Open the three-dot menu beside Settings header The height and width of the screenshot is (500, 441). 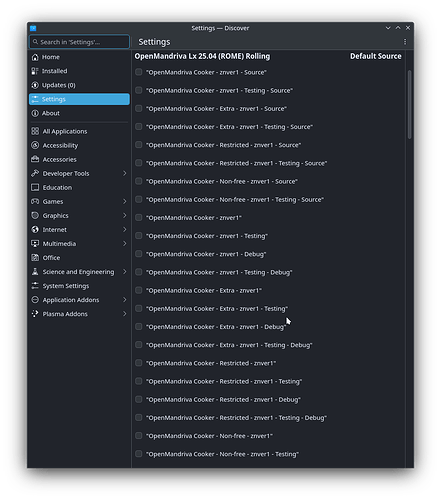[405, 42]
